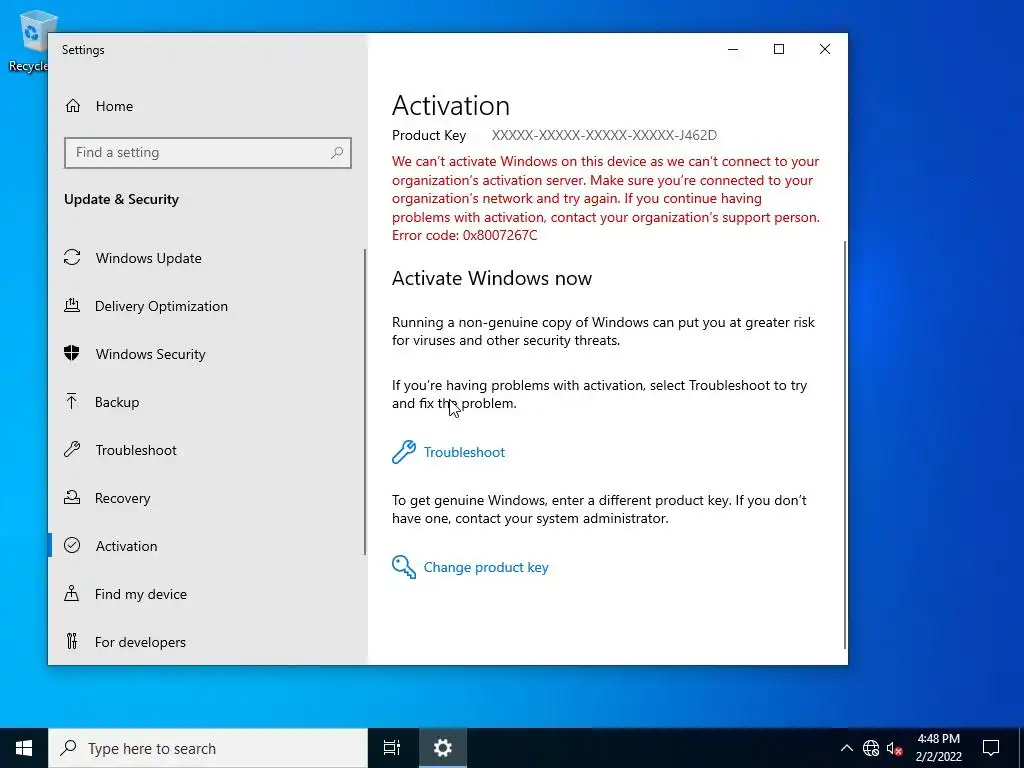Click the Settings gear taskbar icon
This screenshot has height=768, width=1024.
[x=442, y=748]
